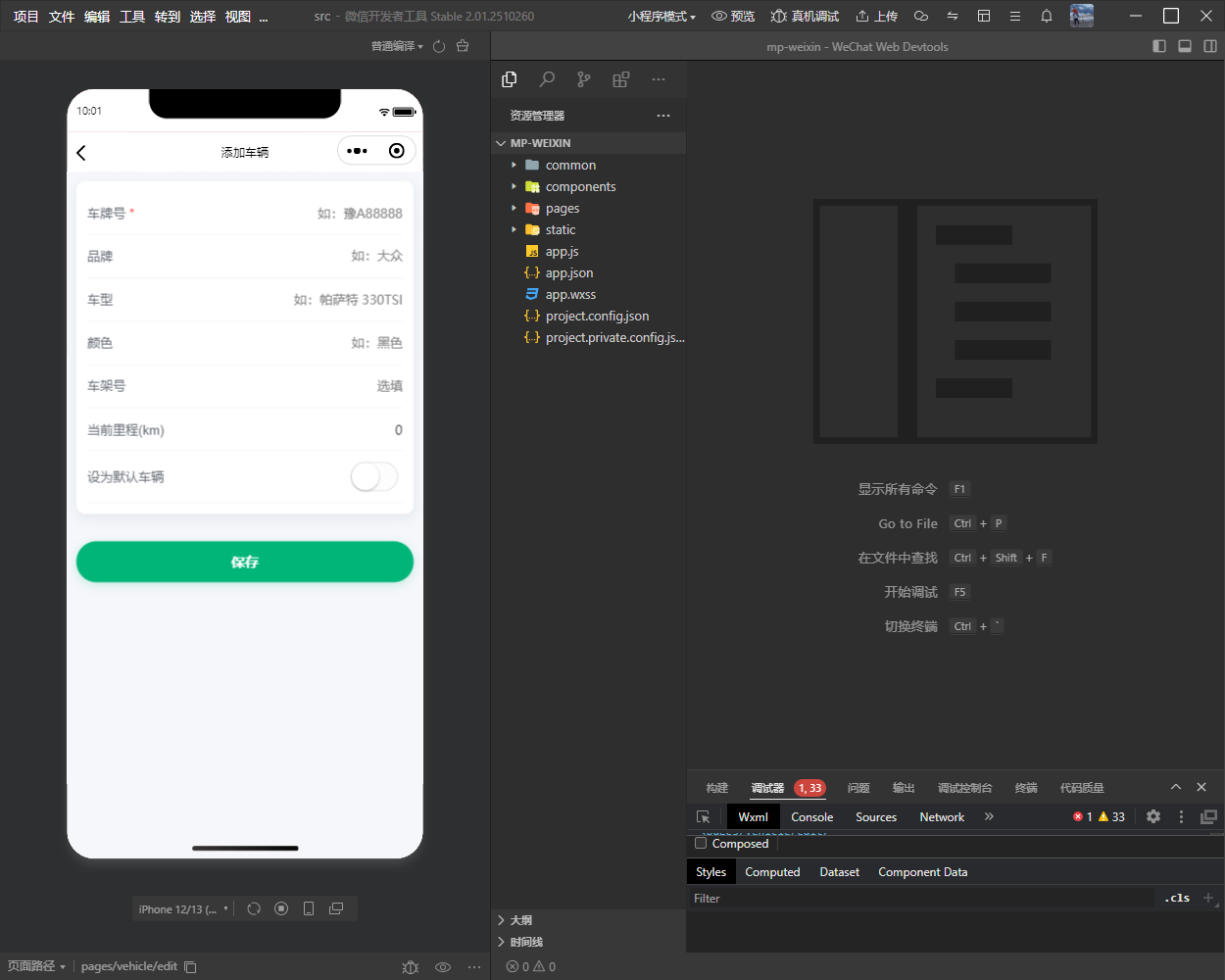
Task: Open devtools settings gear icon
Action: tap(1153, 816)
